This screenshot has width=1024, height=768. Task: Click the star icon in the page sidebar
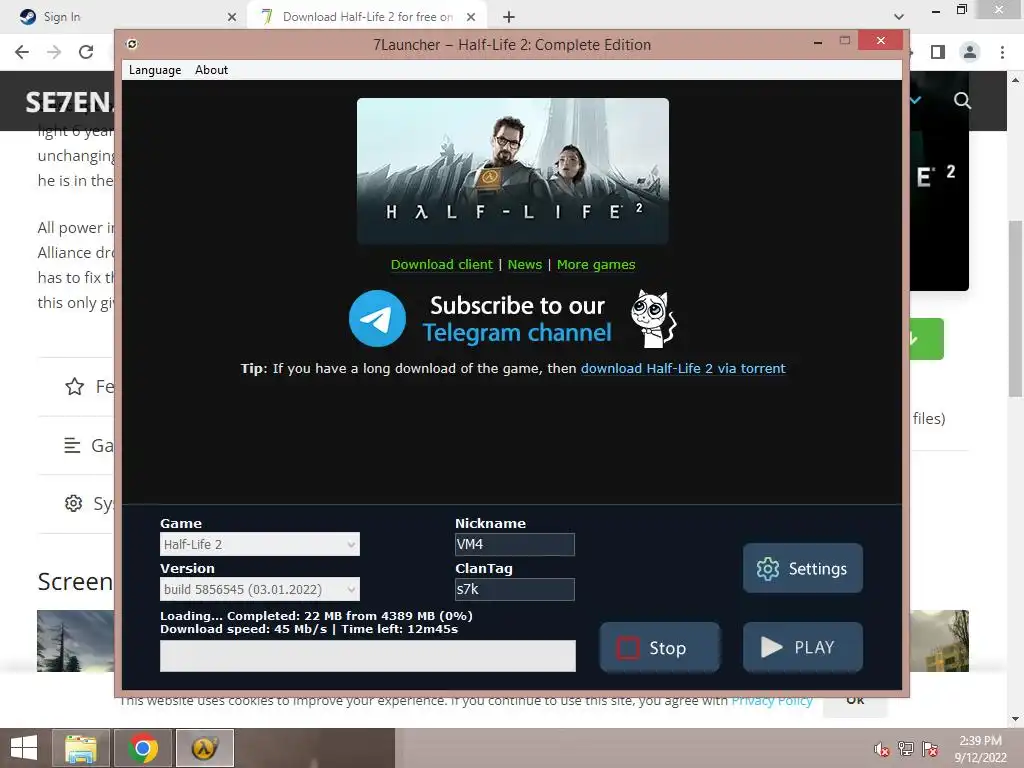click(74, 387)
